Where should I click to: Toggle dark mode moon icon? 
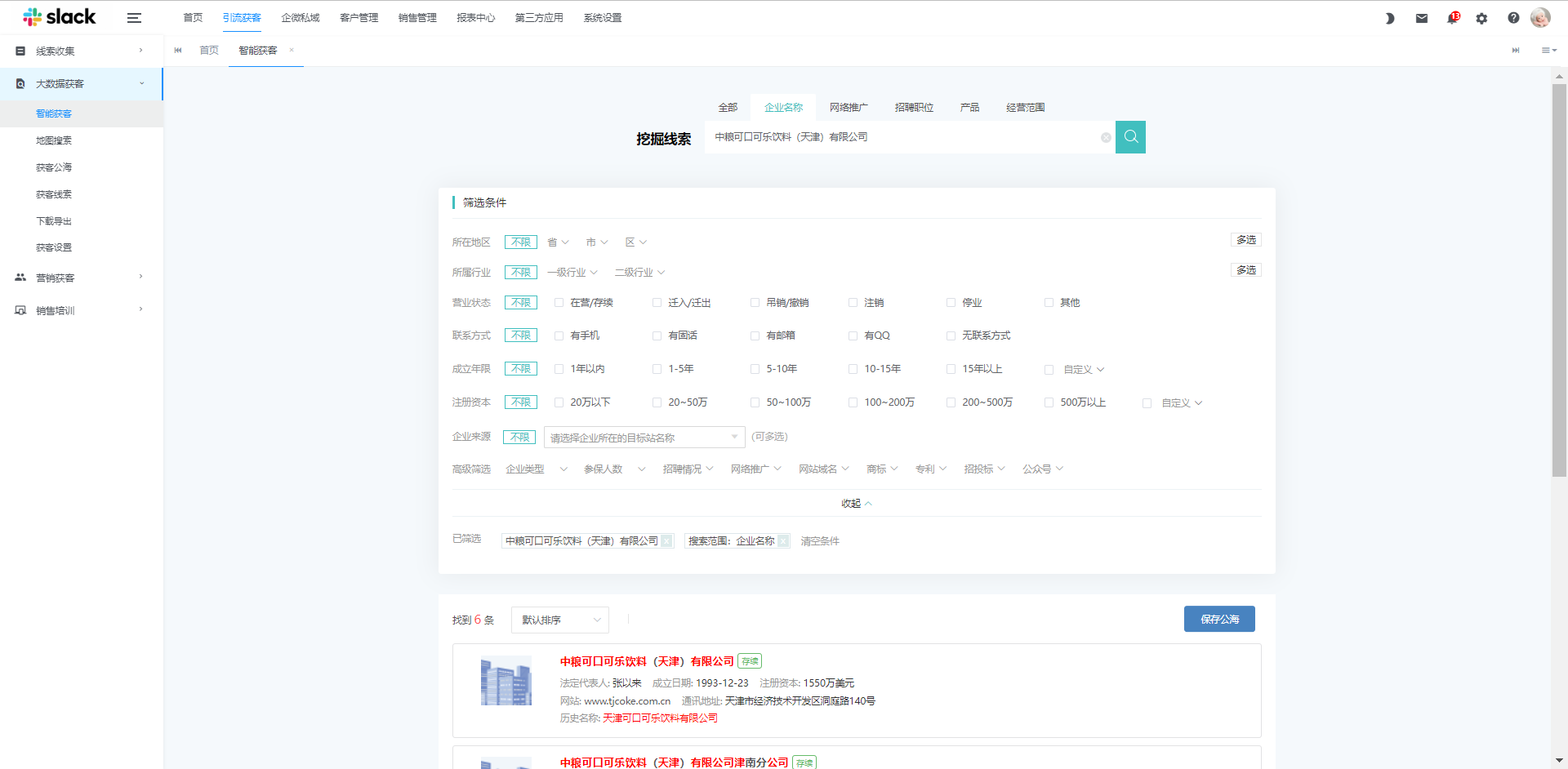(x=1389, y=18)
